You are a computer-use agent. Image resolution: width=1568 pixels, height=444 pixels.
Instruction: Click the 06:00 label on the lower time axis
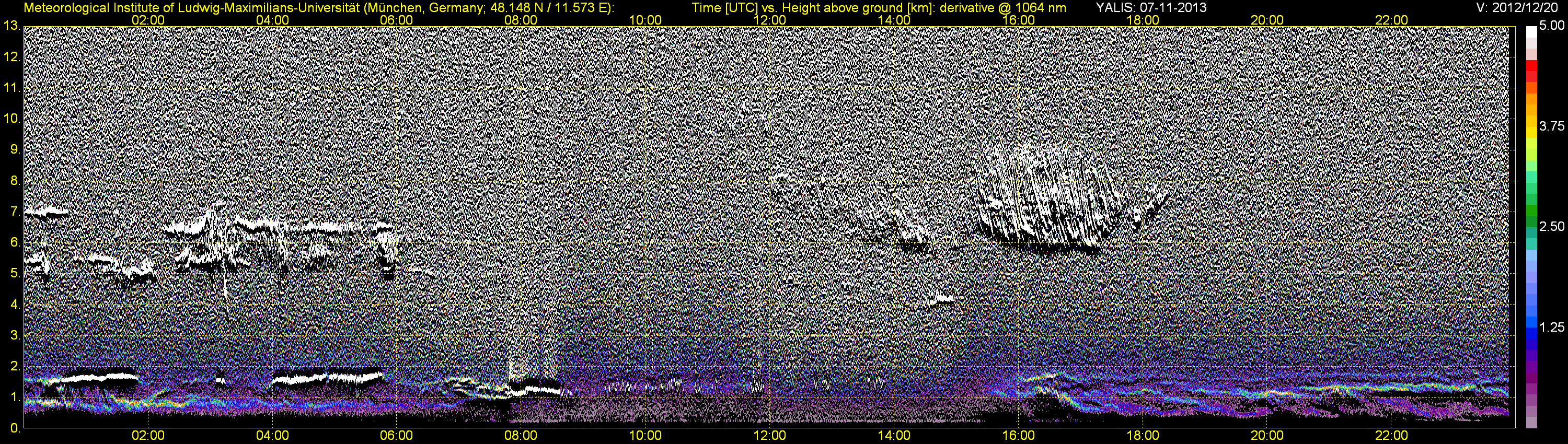[396, 436]
